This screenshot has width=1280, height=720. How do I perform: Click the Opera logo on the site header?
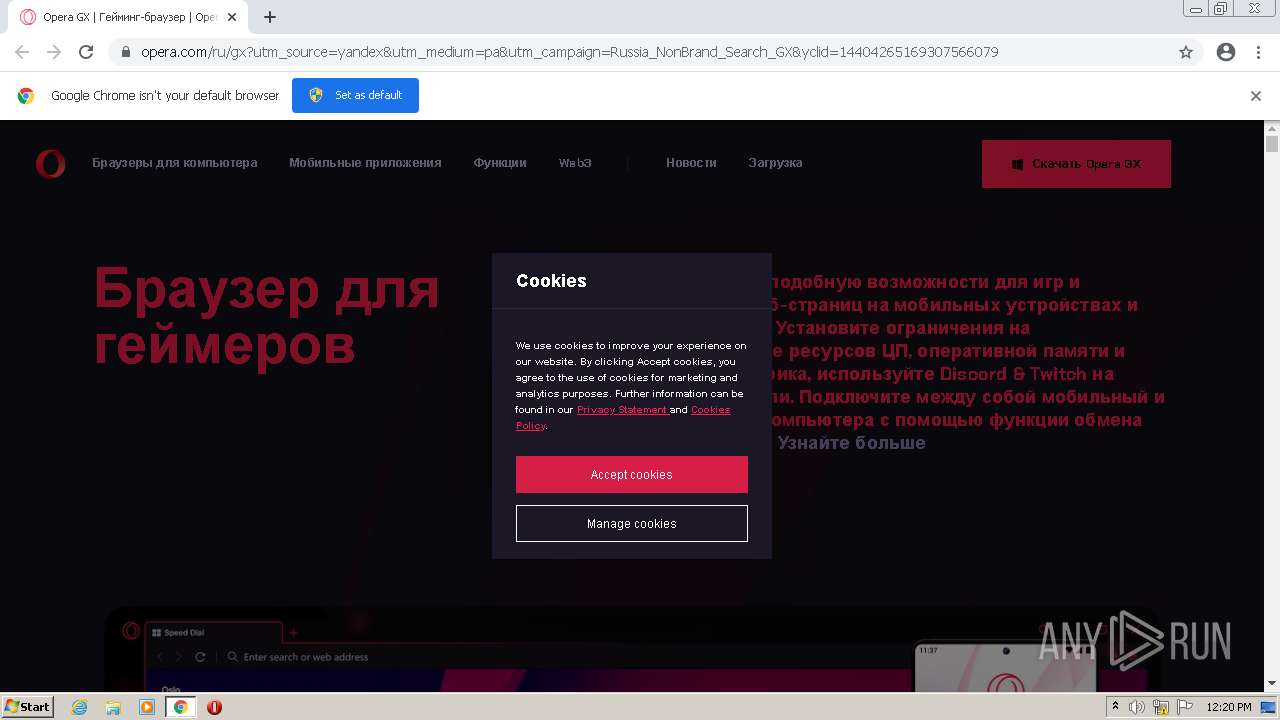click(51, 163)
